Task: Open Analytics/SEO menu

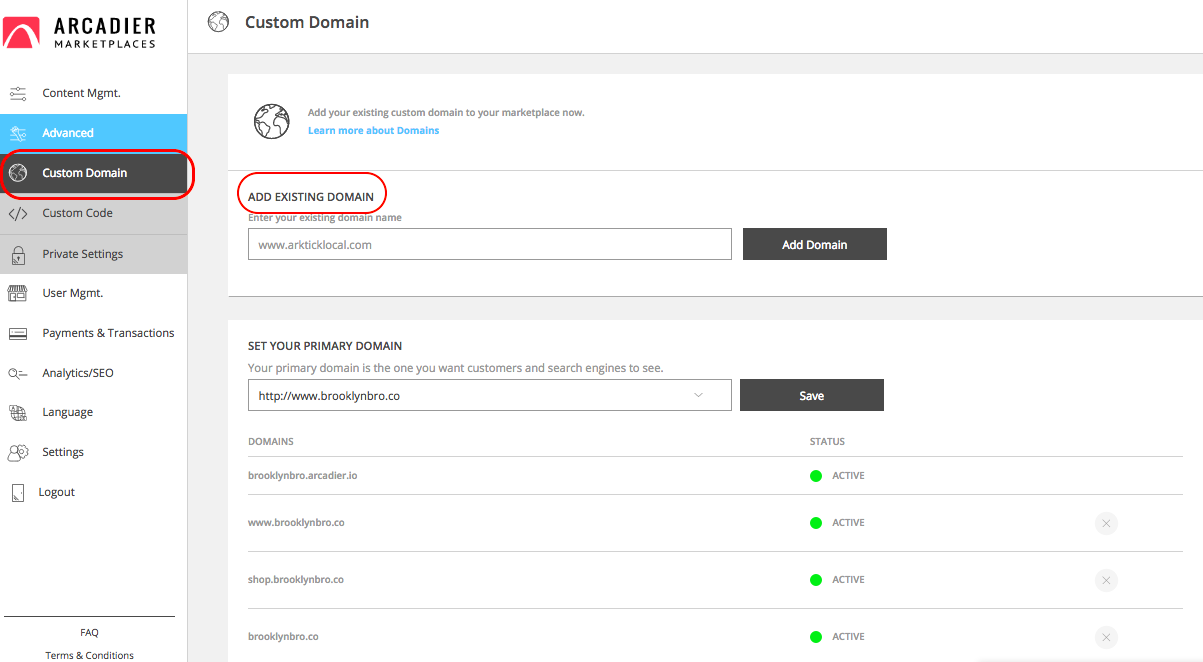Action: click(x=77, y=373)
